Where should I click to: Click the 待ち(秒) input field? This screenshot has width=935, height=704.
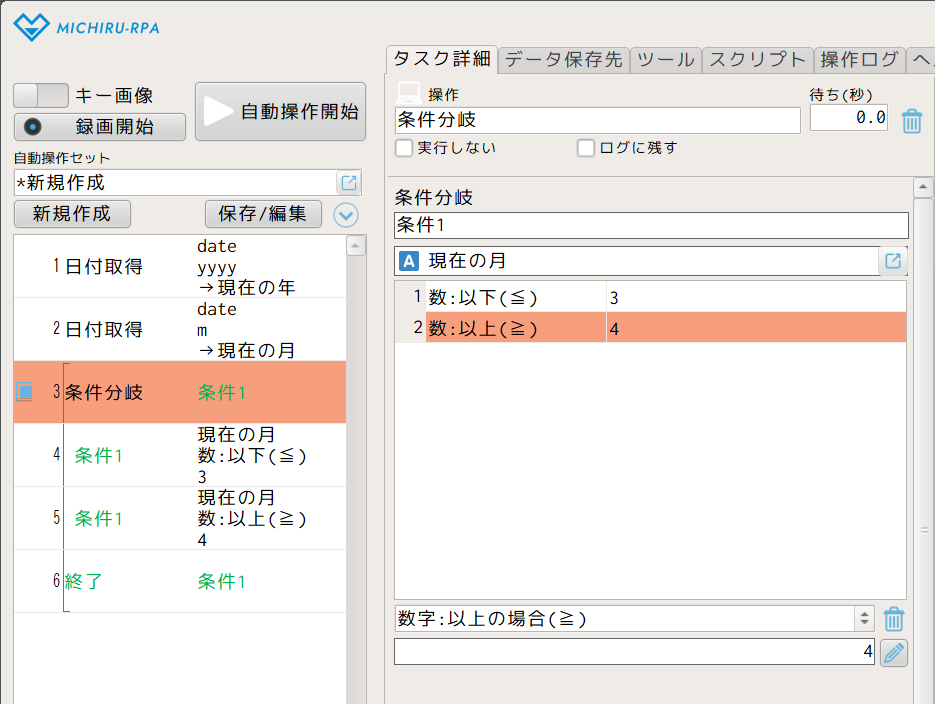pos(848,118)
